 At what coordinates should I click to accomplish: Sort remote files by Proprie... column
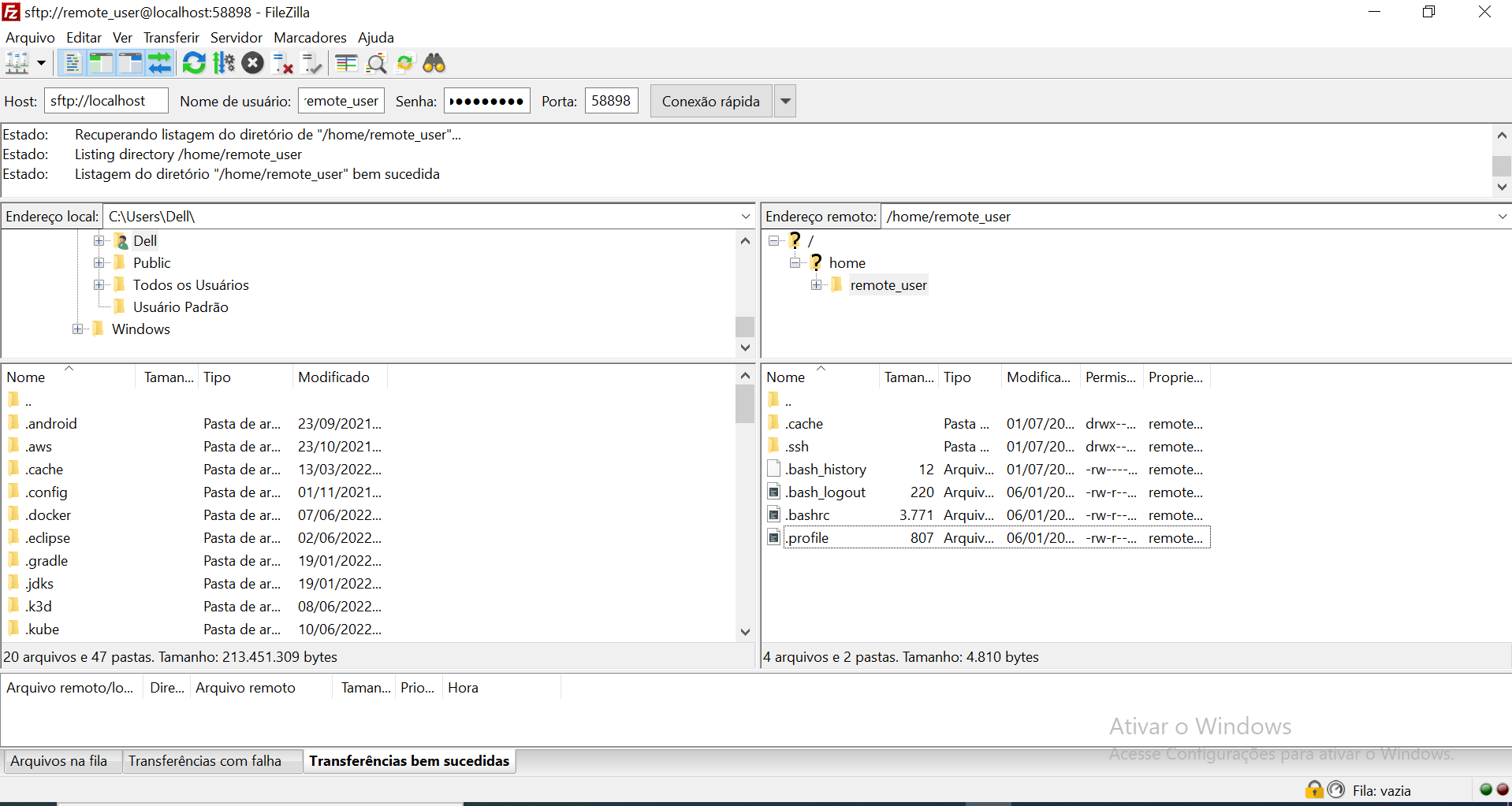(1176, 377)
